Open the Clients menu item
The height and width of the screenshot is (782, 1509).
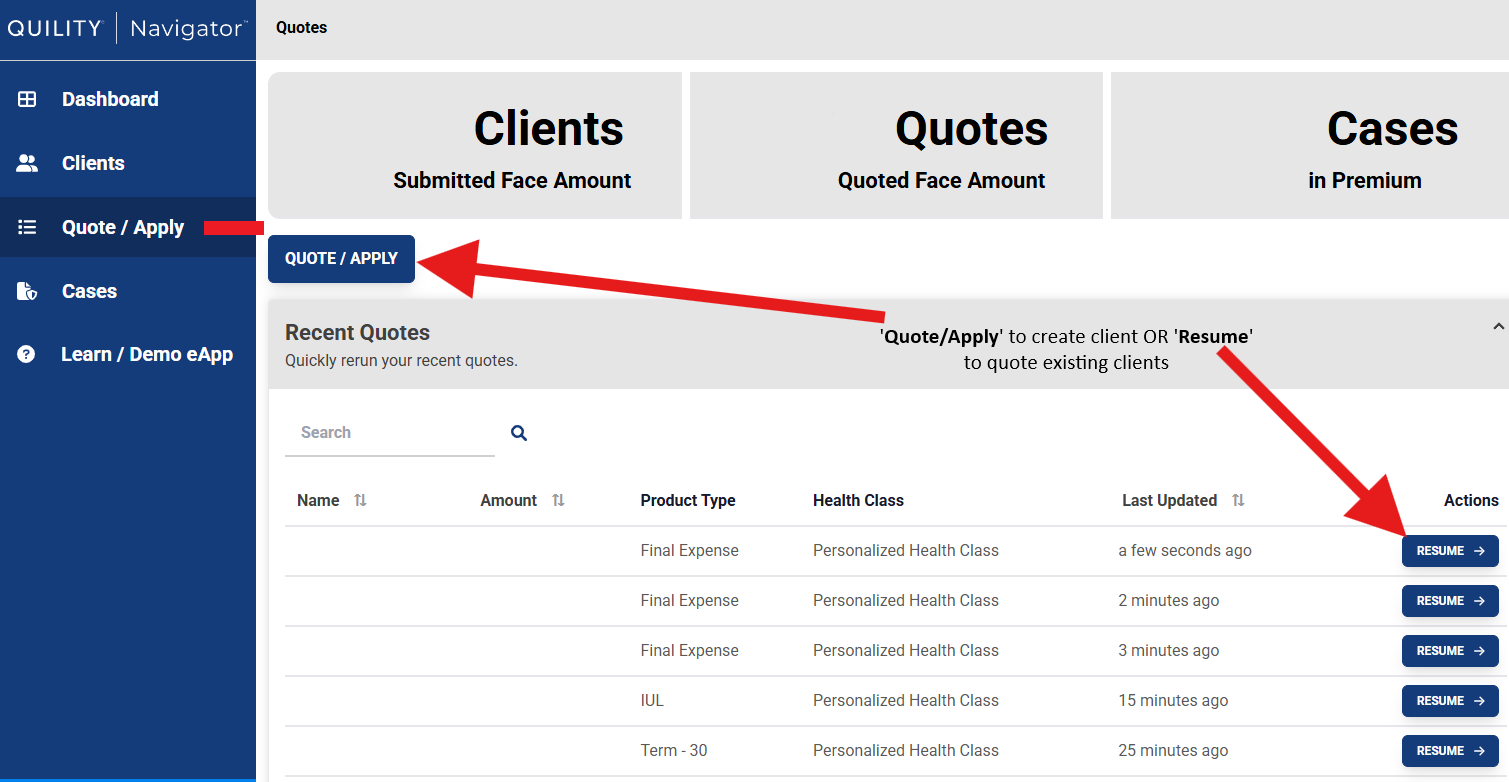point(93,163)
